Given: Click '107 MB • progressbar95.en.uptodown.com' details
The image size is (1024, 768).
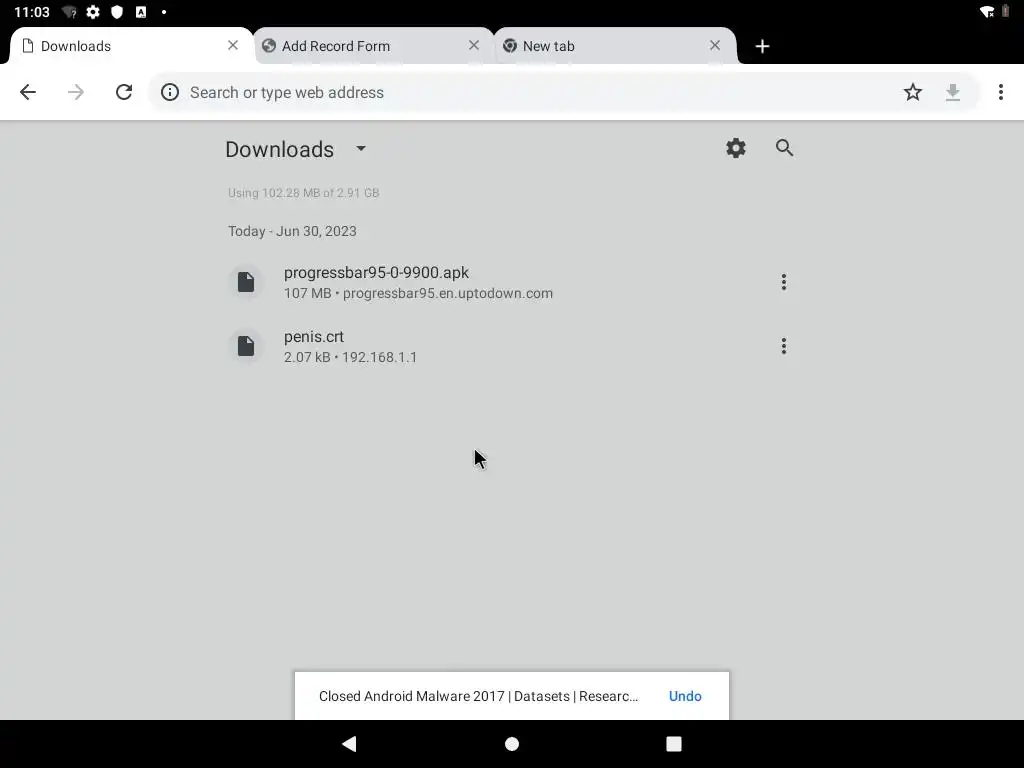Looking at the screenshot, I should click(x=418, y=293).
